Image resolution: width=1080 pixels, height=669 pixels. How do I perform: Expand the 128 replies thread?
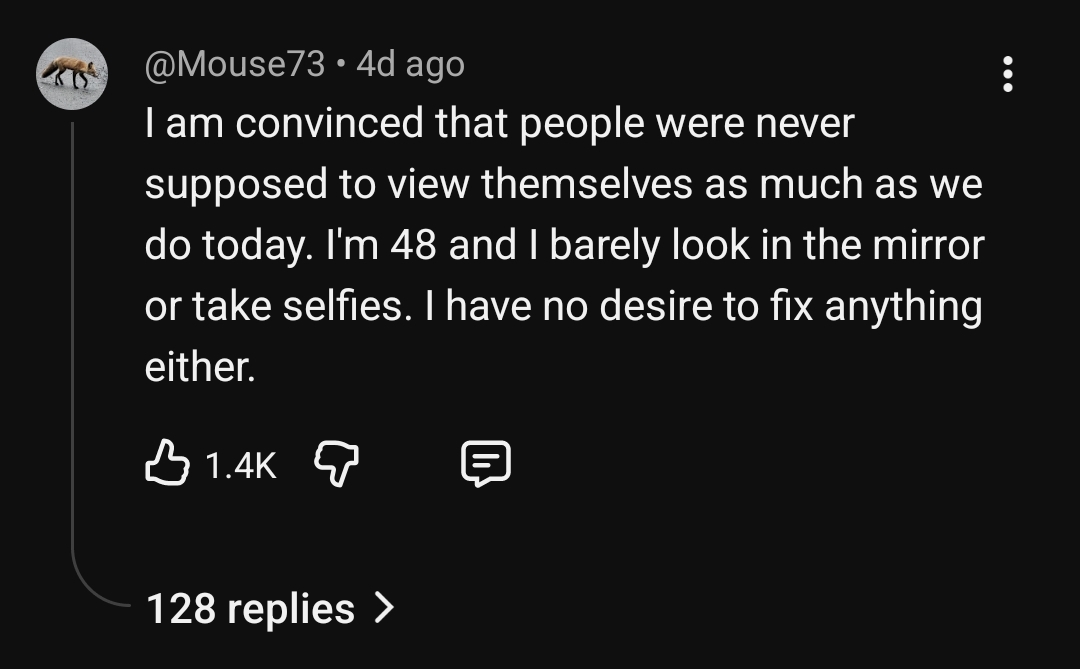point(270,608)
